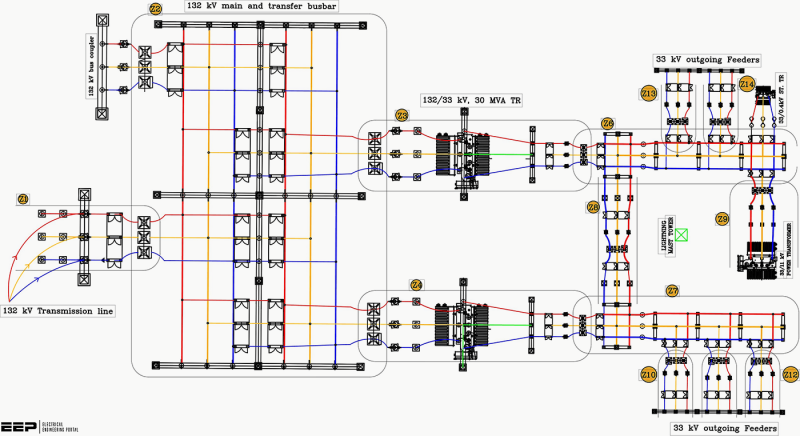Click the Z2 zone marker circle
Image resolution: width=800 pixels, height=436 pixels.
[x=156, y=9]
